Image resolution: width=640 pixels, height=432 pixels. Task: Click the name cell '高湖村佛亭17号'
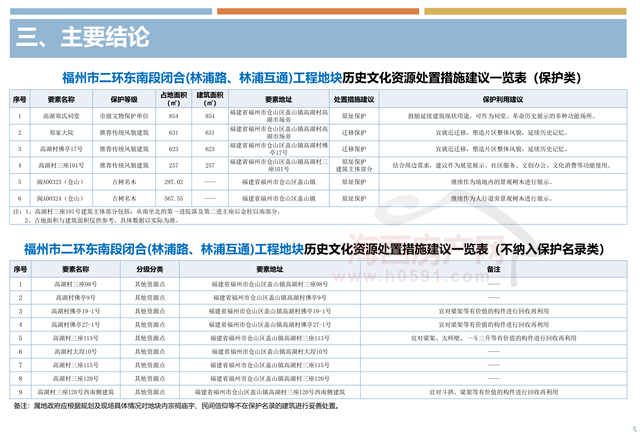pyautogui.click(x=61, y=149)
